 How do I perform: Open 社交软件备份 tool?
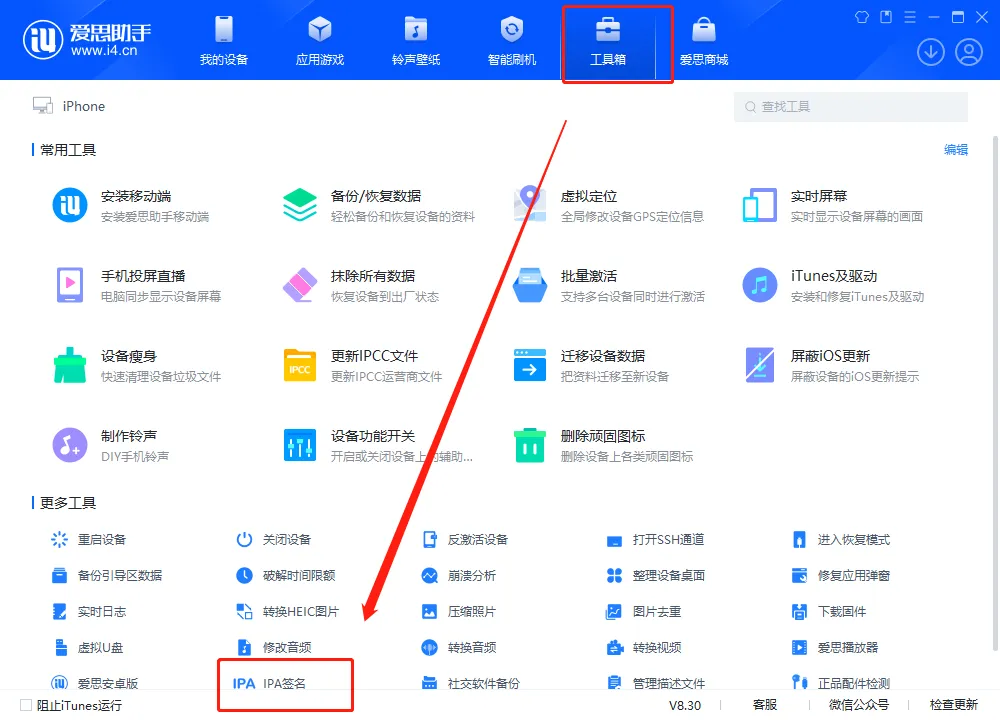click(471, 683)
